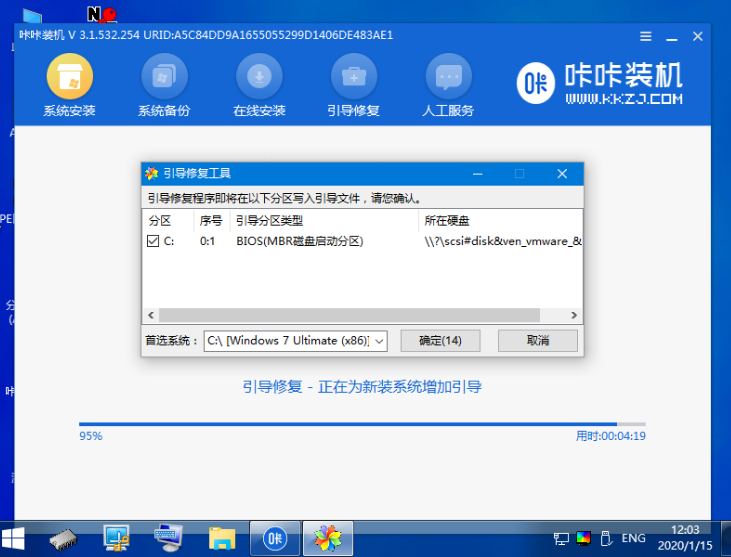The width and height of the screenshot is (731, 557).
Task: Switch to the colorful boot repair taskbar app
Action: [x=326, y=538]
